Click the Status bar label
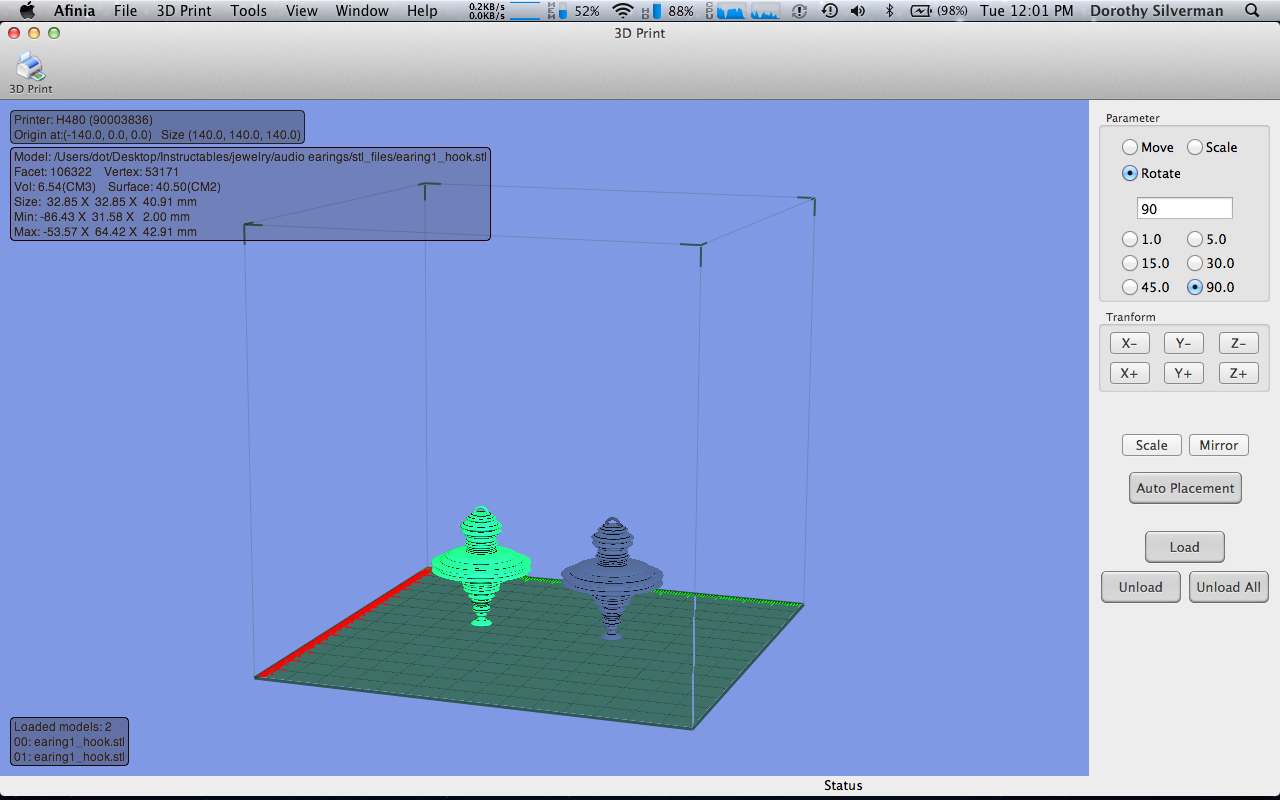The image size is (1280, 800). point(843,785)
